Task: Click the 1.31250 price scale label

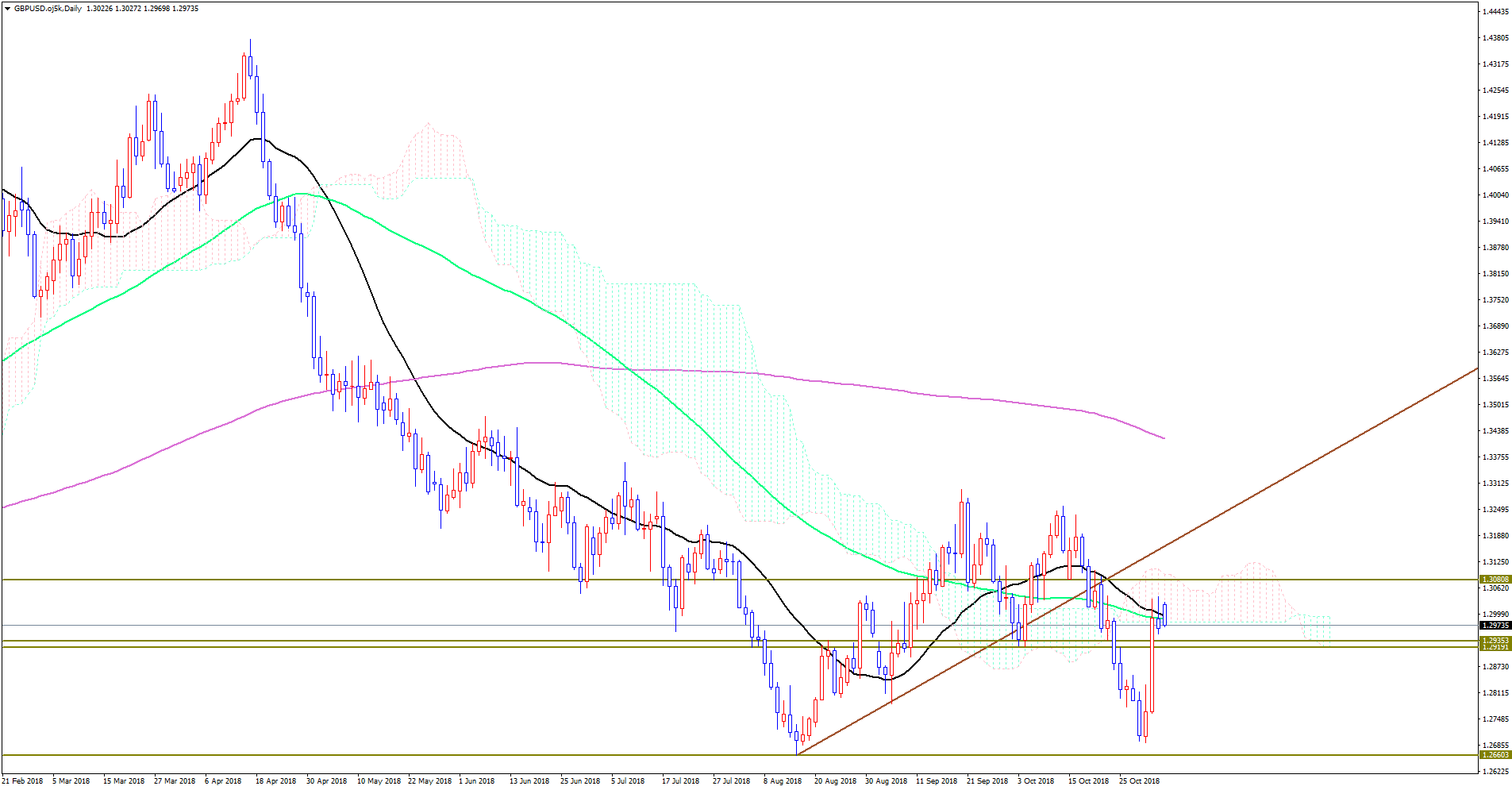Action: tap(1496, 561)
